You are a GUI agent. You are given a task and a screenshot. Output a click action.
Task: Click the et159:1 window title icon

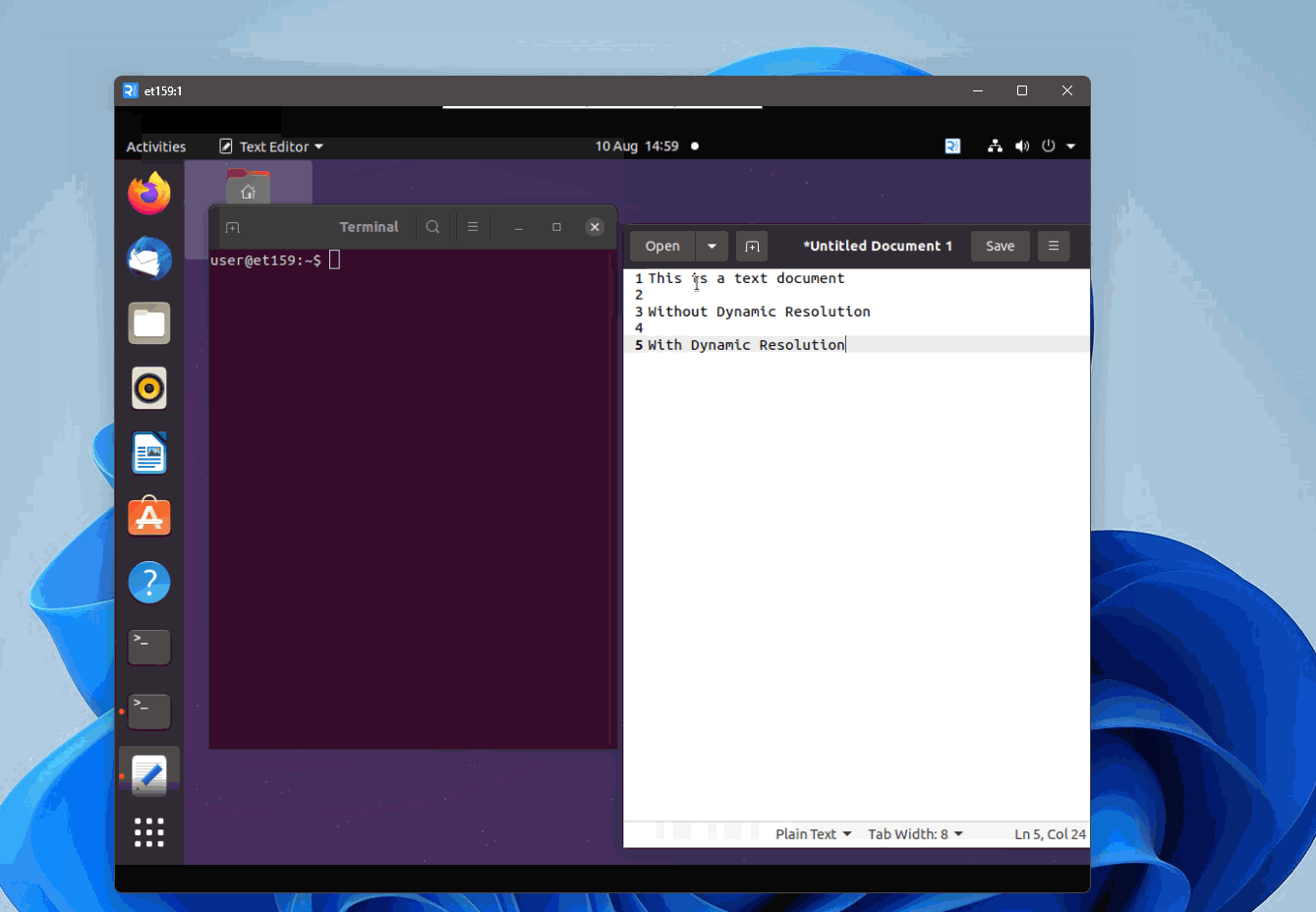tap(131, 90)
